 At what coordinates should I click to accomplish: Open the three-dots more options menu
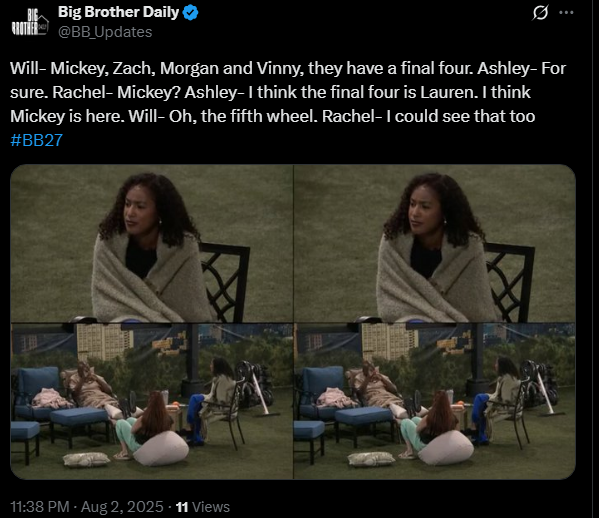point(566,13)
